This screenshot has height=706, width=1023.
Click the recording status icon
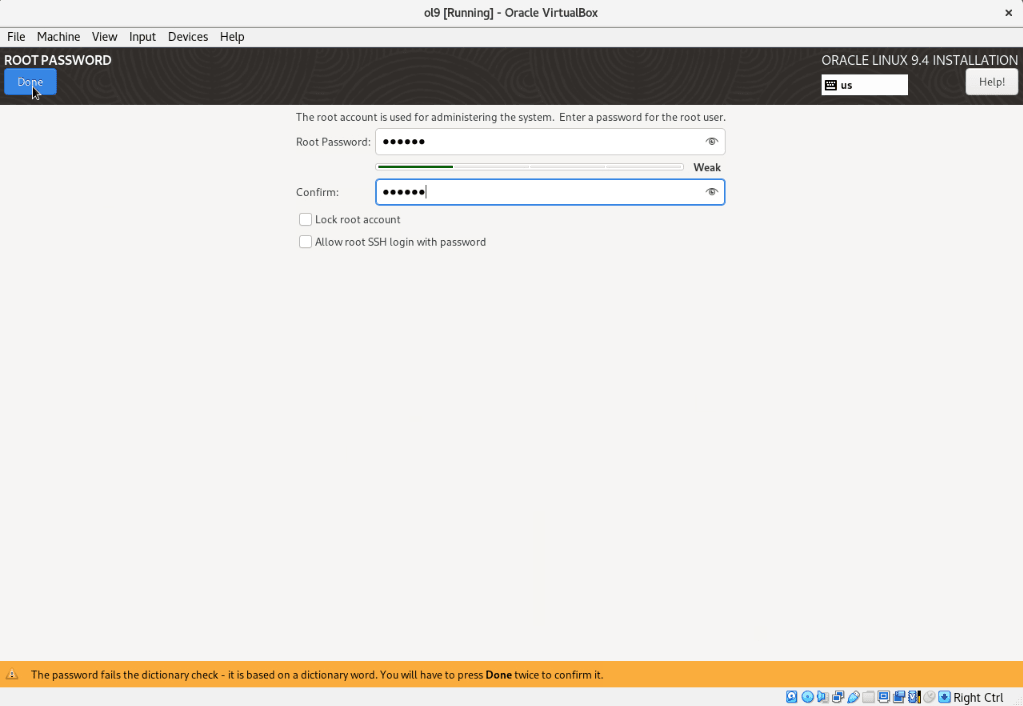[x=899, y=697]
